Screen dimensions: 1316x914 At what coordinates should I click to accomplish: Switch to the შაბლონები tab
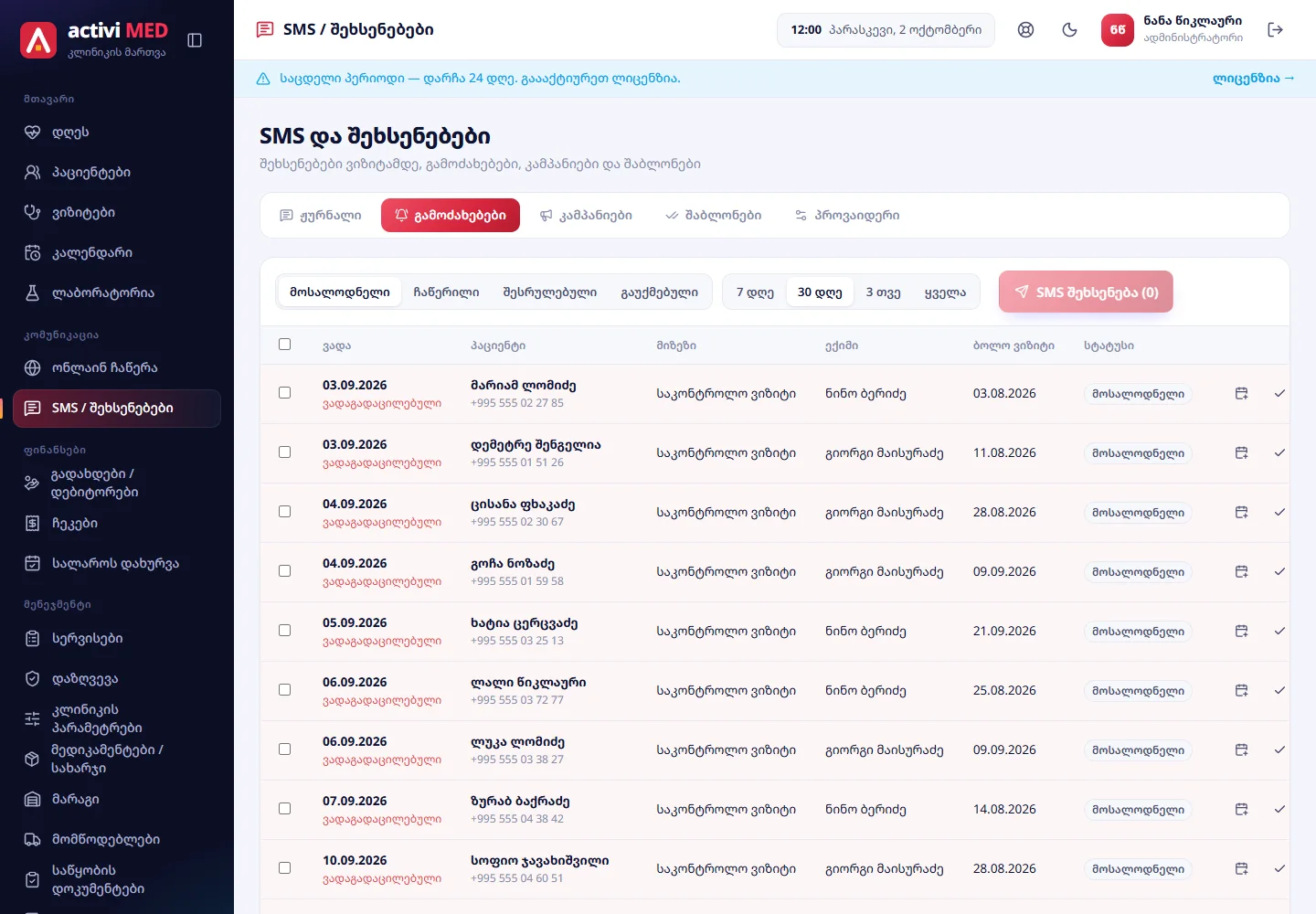(714, 216)
